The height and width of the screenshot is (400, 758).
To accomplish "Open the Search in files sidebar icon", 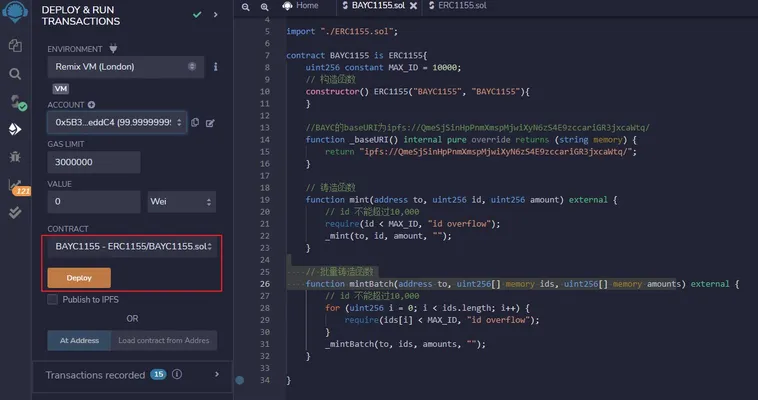I will click(x=15, y=74).
